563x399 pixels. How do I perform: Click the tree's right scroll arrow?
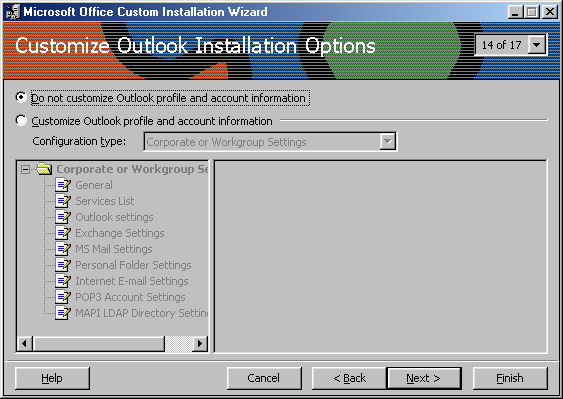200,344
